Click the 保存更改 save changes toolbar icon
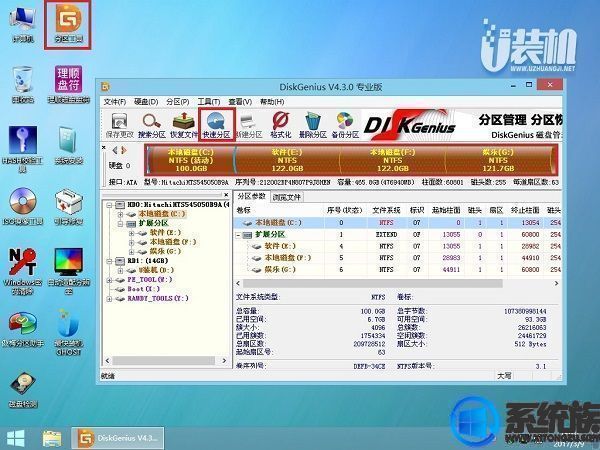Viewport: 600px width, 450px height. pyautogui.click(x=119, y=125)
